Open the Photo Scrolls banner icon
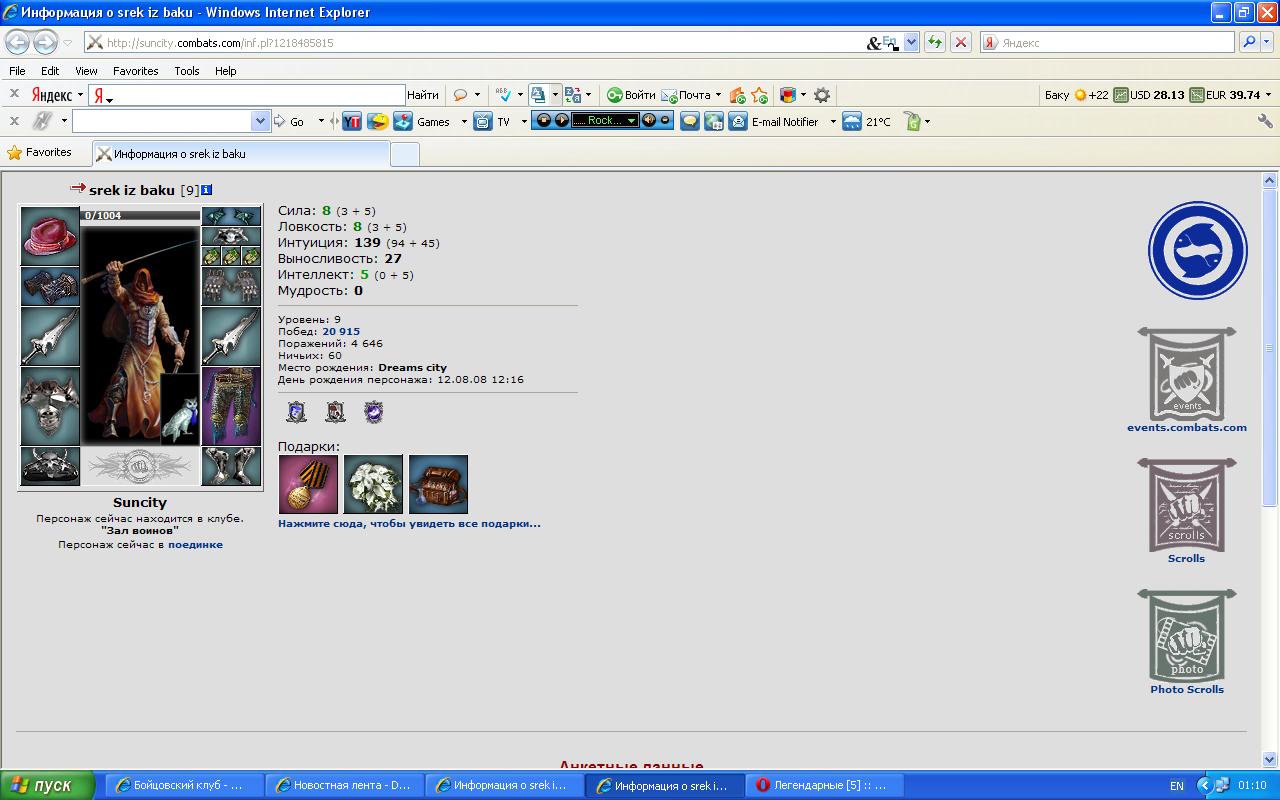Viewport: 1280px width, 800px height. pos(1187,636)
